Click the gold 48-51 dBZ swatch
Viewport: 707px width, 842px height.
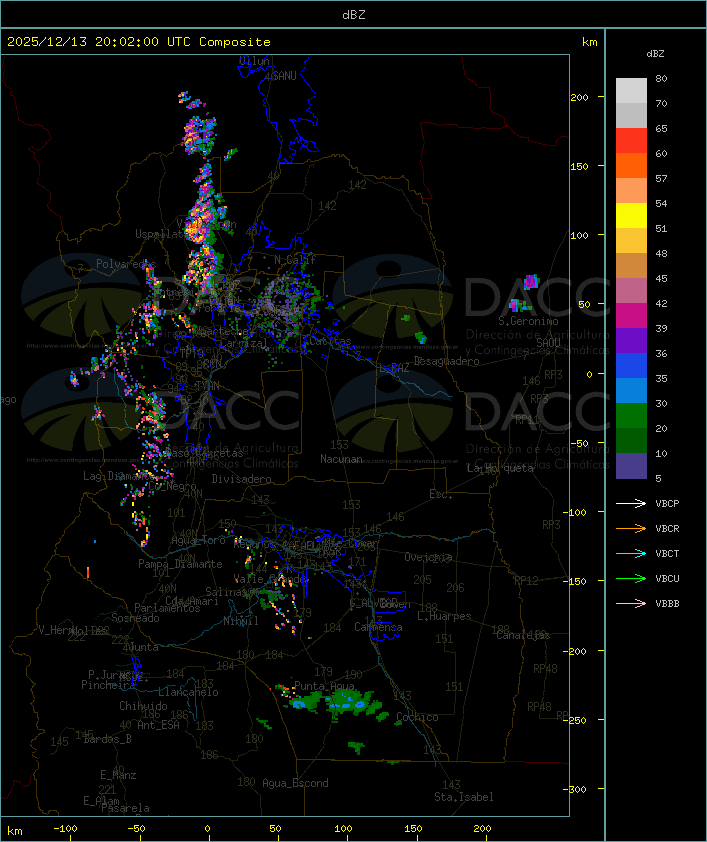[x=631, y=241]
